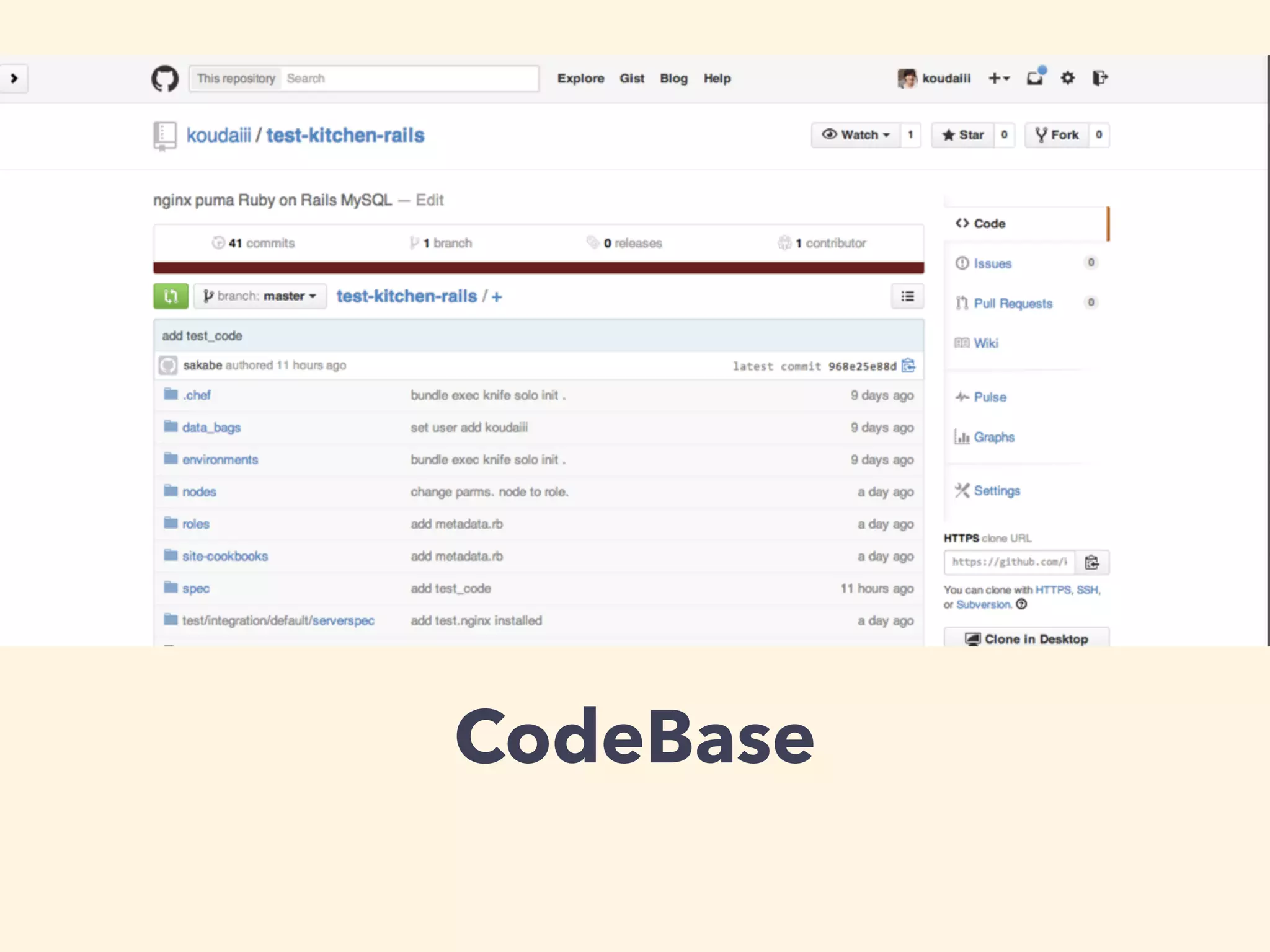Open the Issues tab
This screenshot has height=952, width=1270.
pos(992,263)
